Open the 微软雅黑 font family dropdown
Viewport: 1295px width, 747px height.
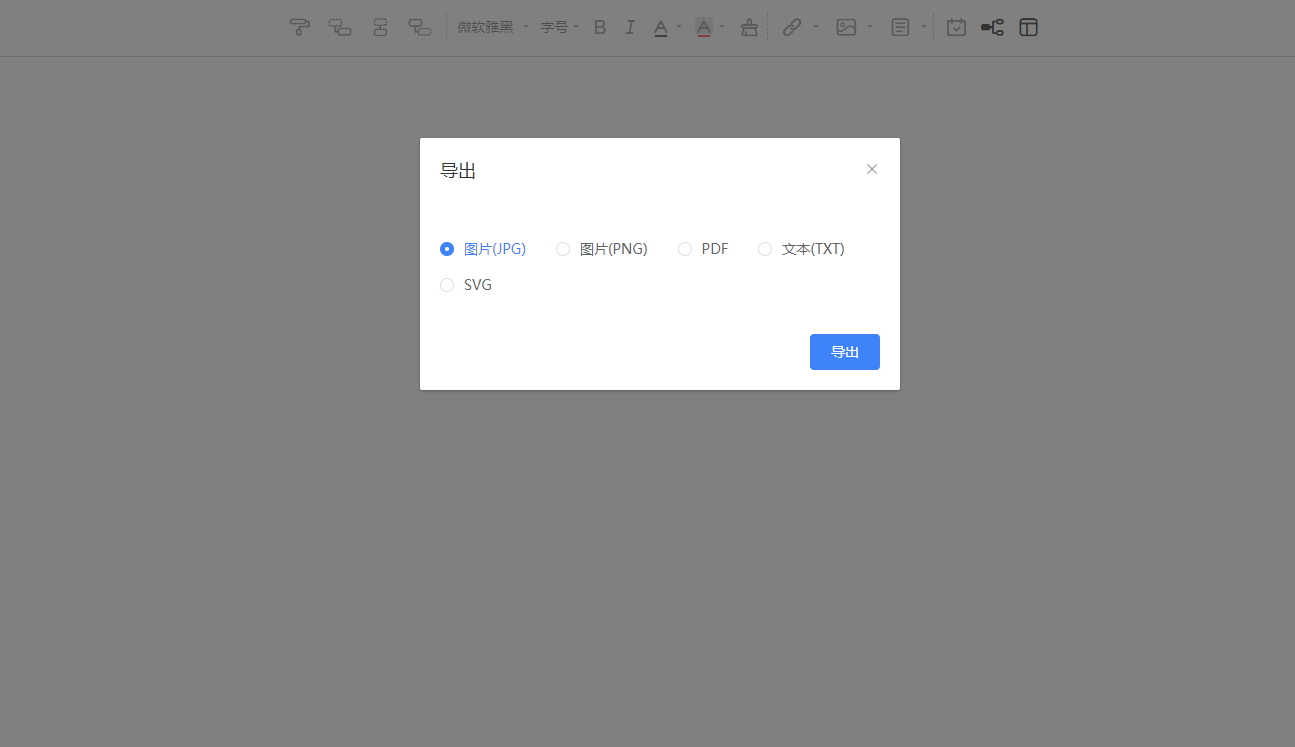[x=492, y=27]
